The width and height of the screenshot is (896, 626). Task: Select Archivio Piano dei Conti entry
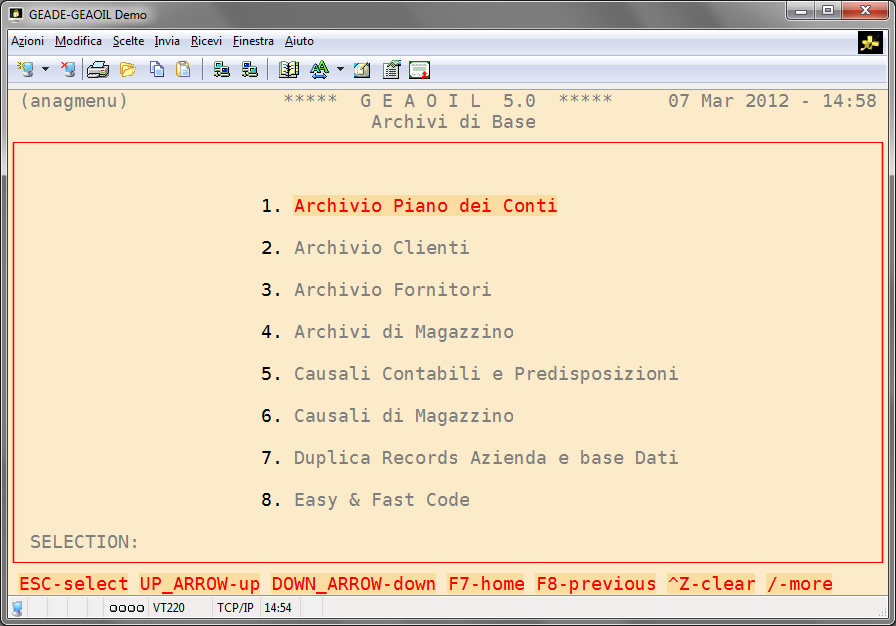click(x=425, y=206)
